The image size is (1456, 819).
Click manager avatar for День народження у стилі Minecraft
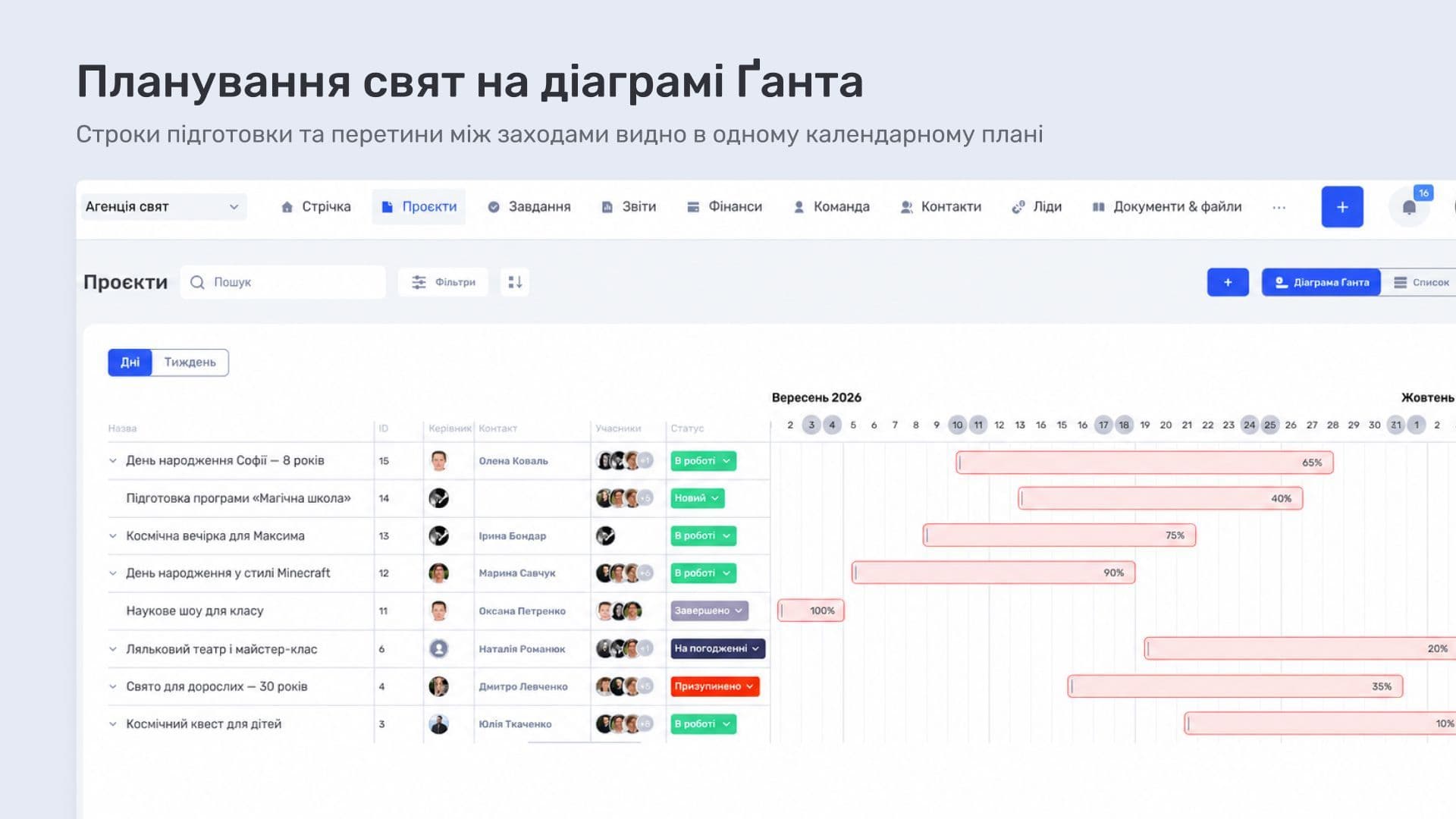click(x=438, y=573)
